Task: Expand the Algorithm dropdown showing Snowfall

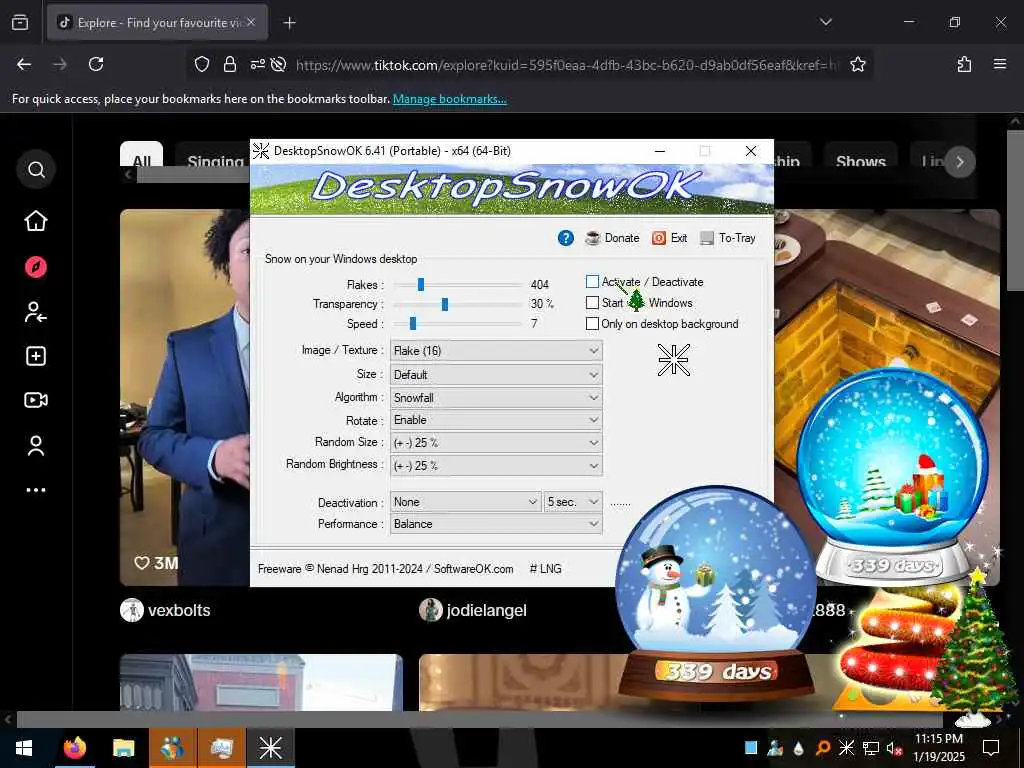Action: (496, 398)
